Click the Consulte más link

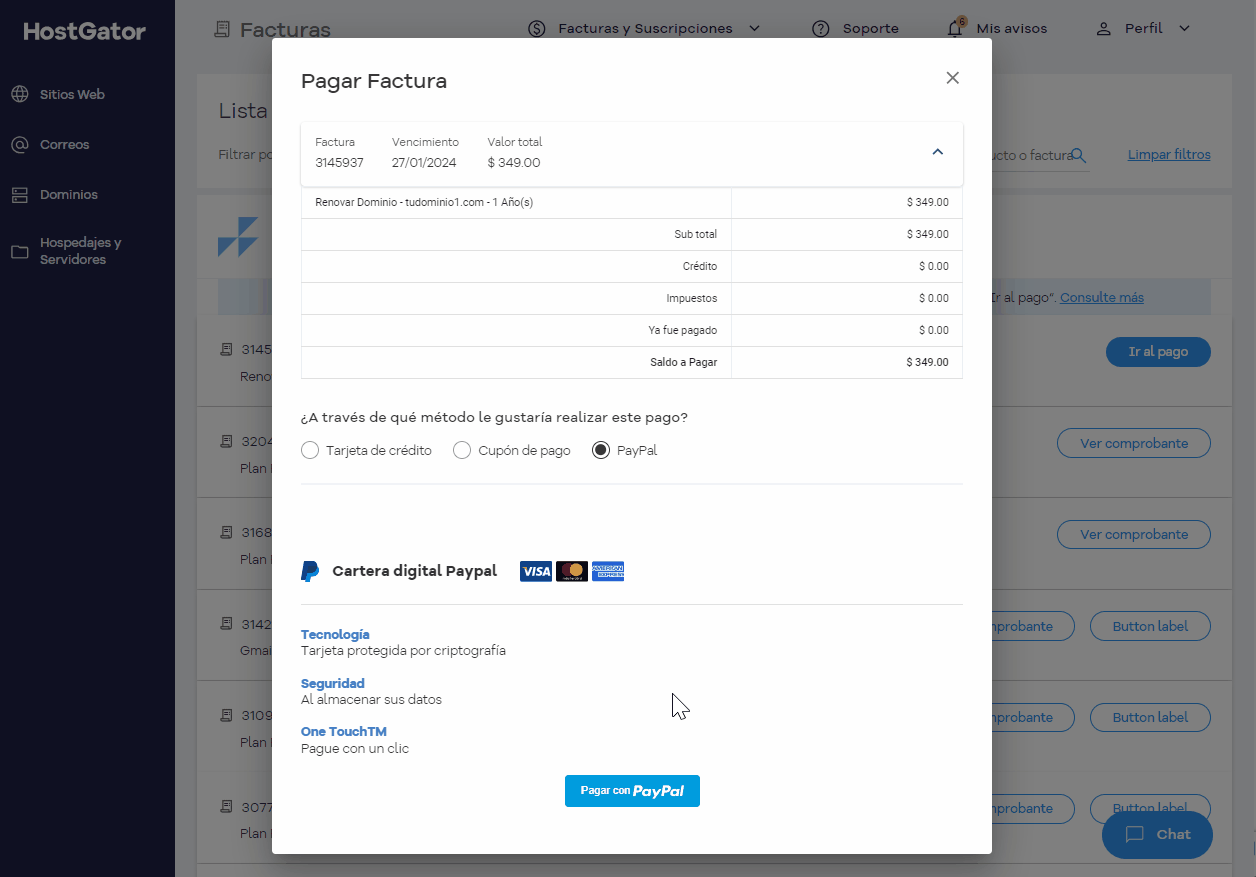1102,298
